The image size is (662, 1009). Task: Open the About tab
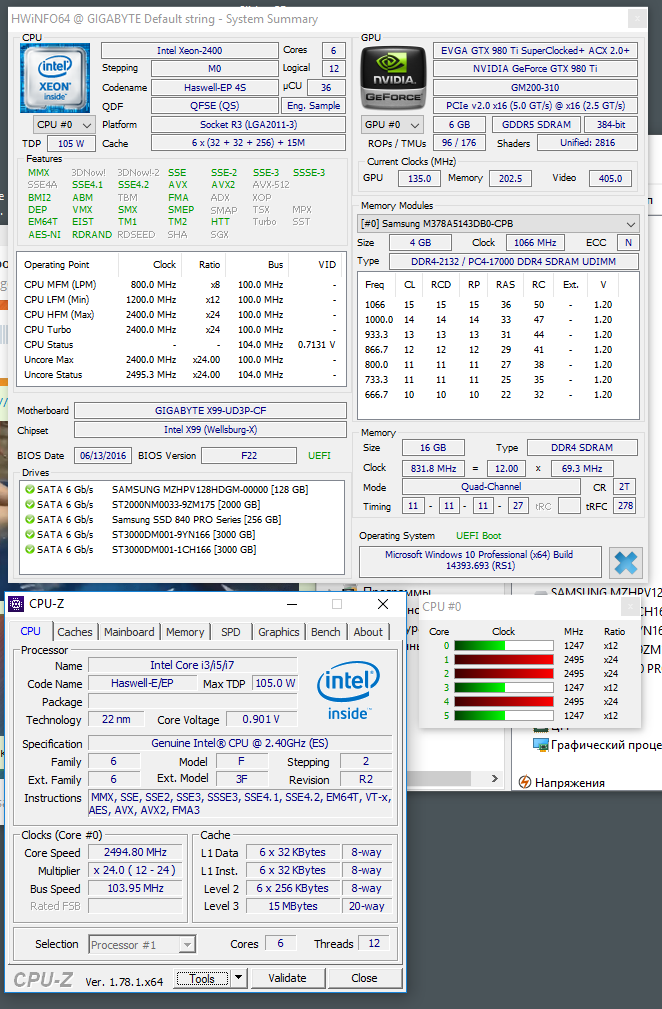(x=368, y=632)
